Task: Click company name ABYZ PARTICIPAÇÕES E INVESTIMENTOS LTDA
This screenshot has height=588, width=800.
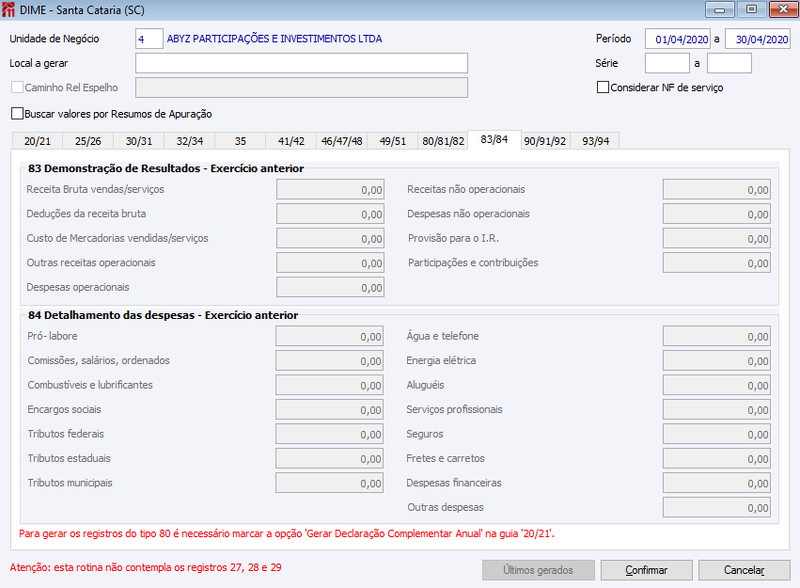Action: click(x=274, y=39)
